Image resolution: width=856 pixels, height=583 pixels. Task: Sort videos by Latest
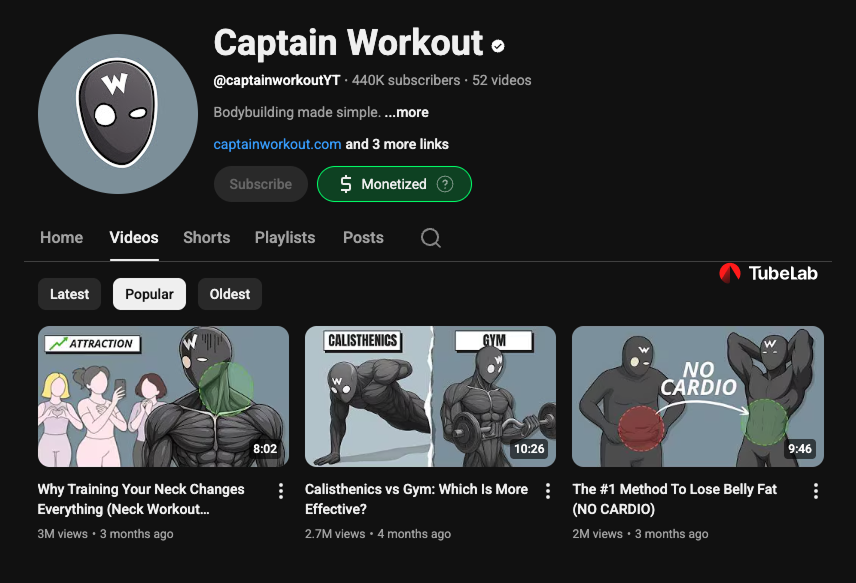[x=69, y=294]
